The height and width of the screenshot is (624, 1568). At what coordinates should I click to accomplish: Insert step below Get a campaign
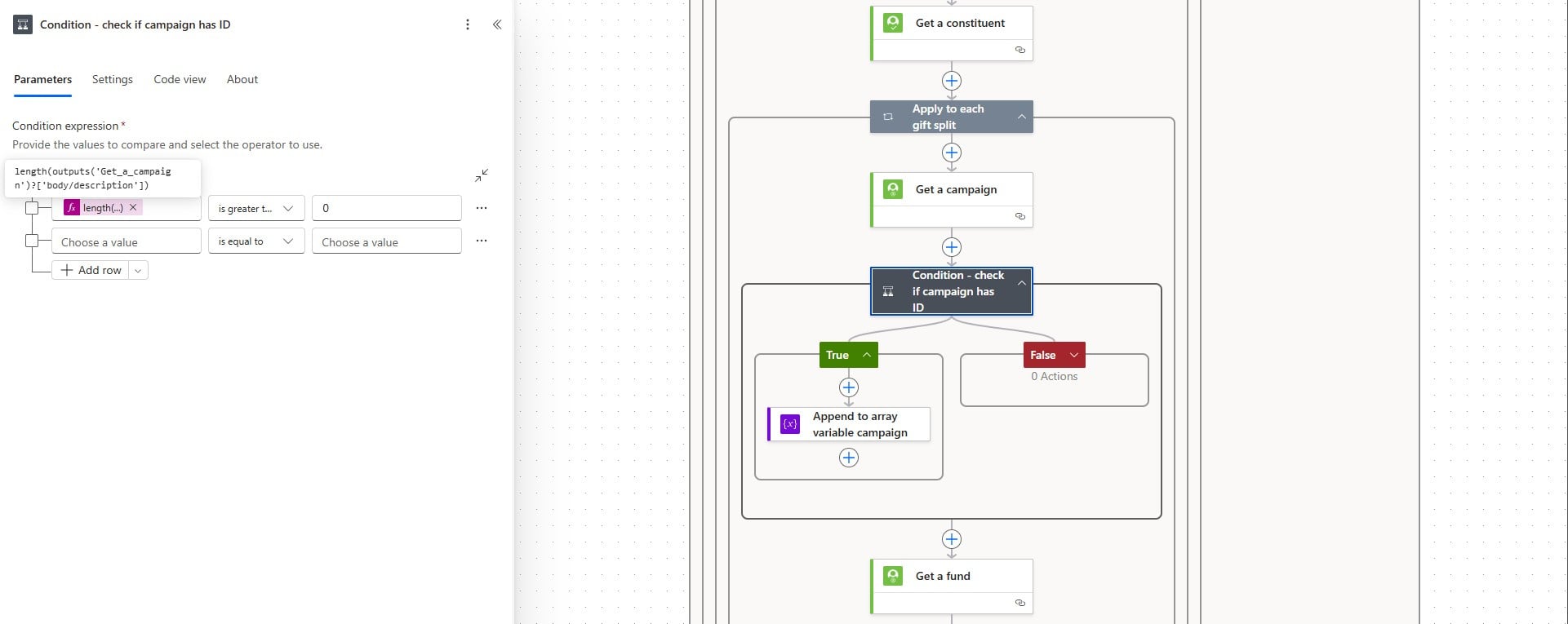(x=952, y=247)
